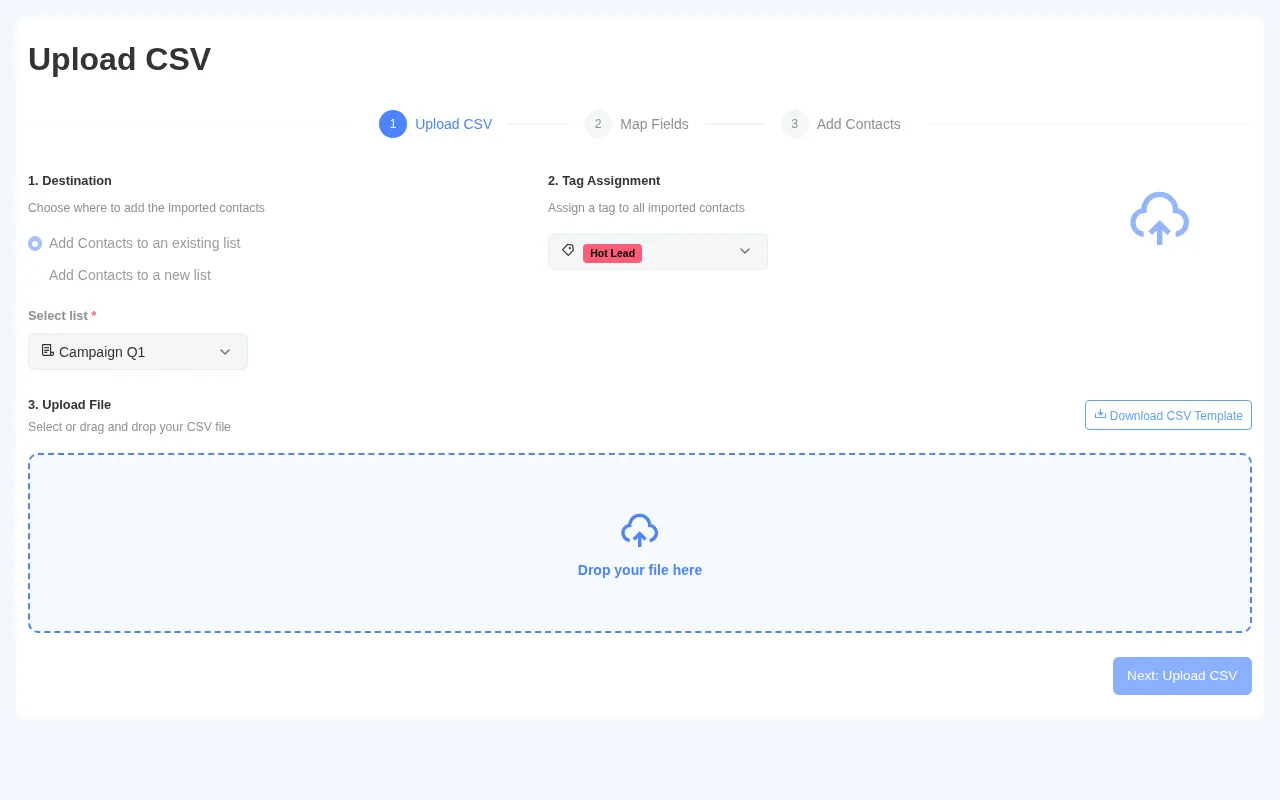Expand the Campaign Q1 list selector

coord(138,351)
